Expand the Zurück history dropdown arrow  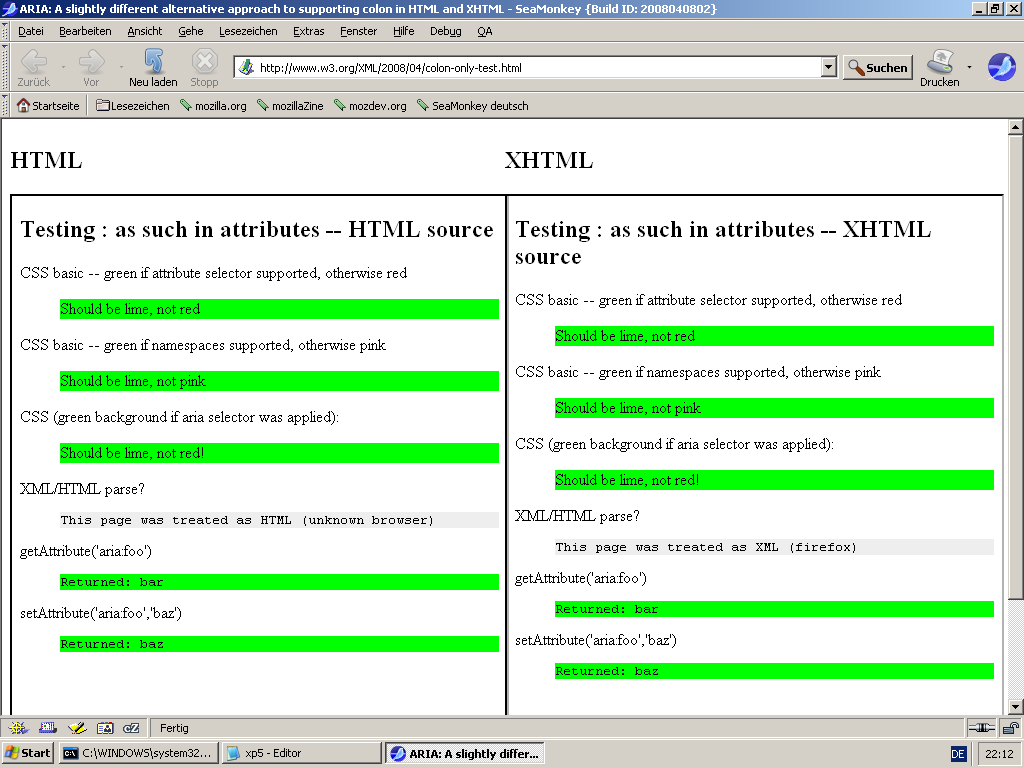pos(63,67)
